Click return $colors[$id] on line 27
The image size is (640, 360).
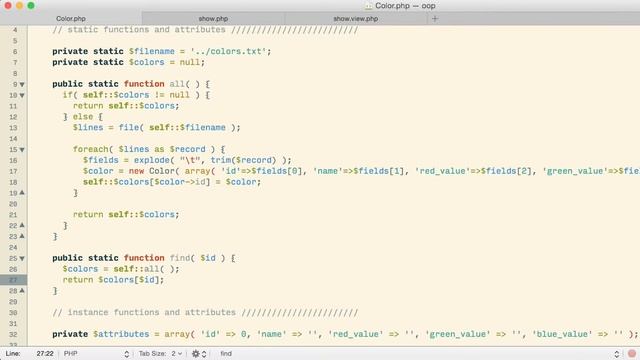(113, 280)
